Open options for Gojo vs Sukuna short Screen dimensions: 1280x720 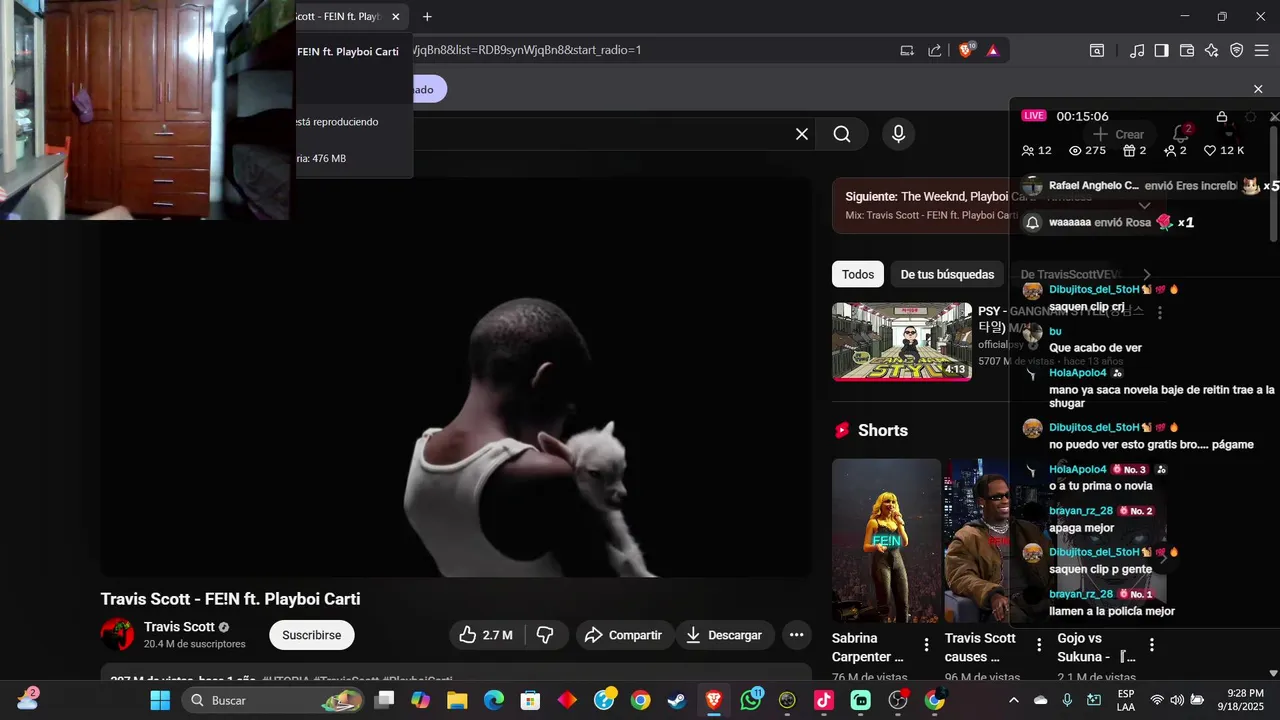pos(1152,645)
